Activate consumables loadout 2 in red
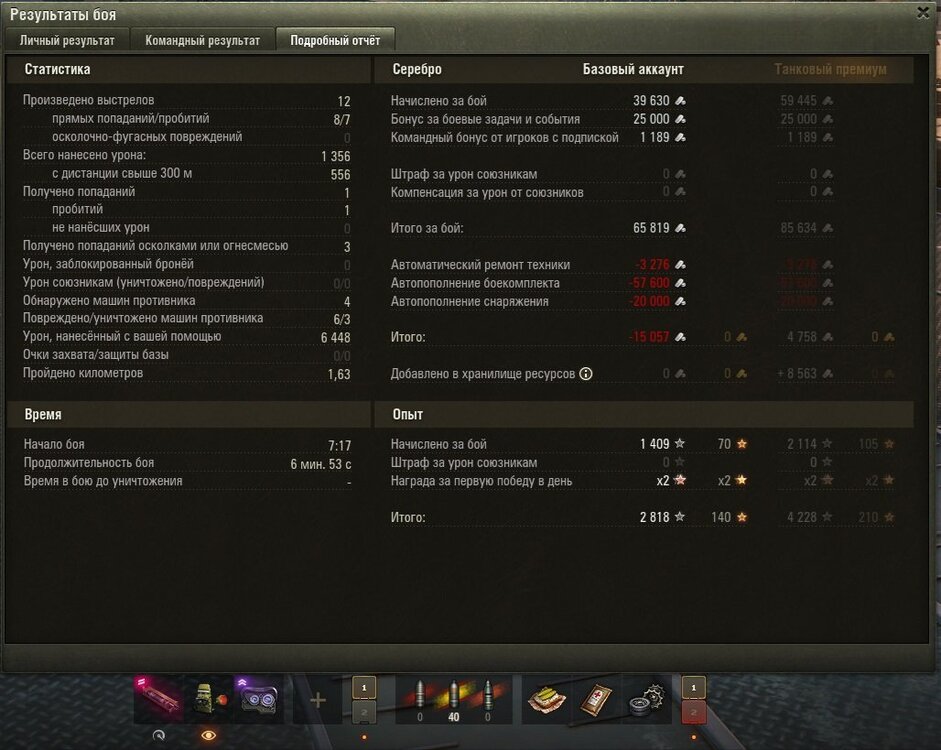 694,712
